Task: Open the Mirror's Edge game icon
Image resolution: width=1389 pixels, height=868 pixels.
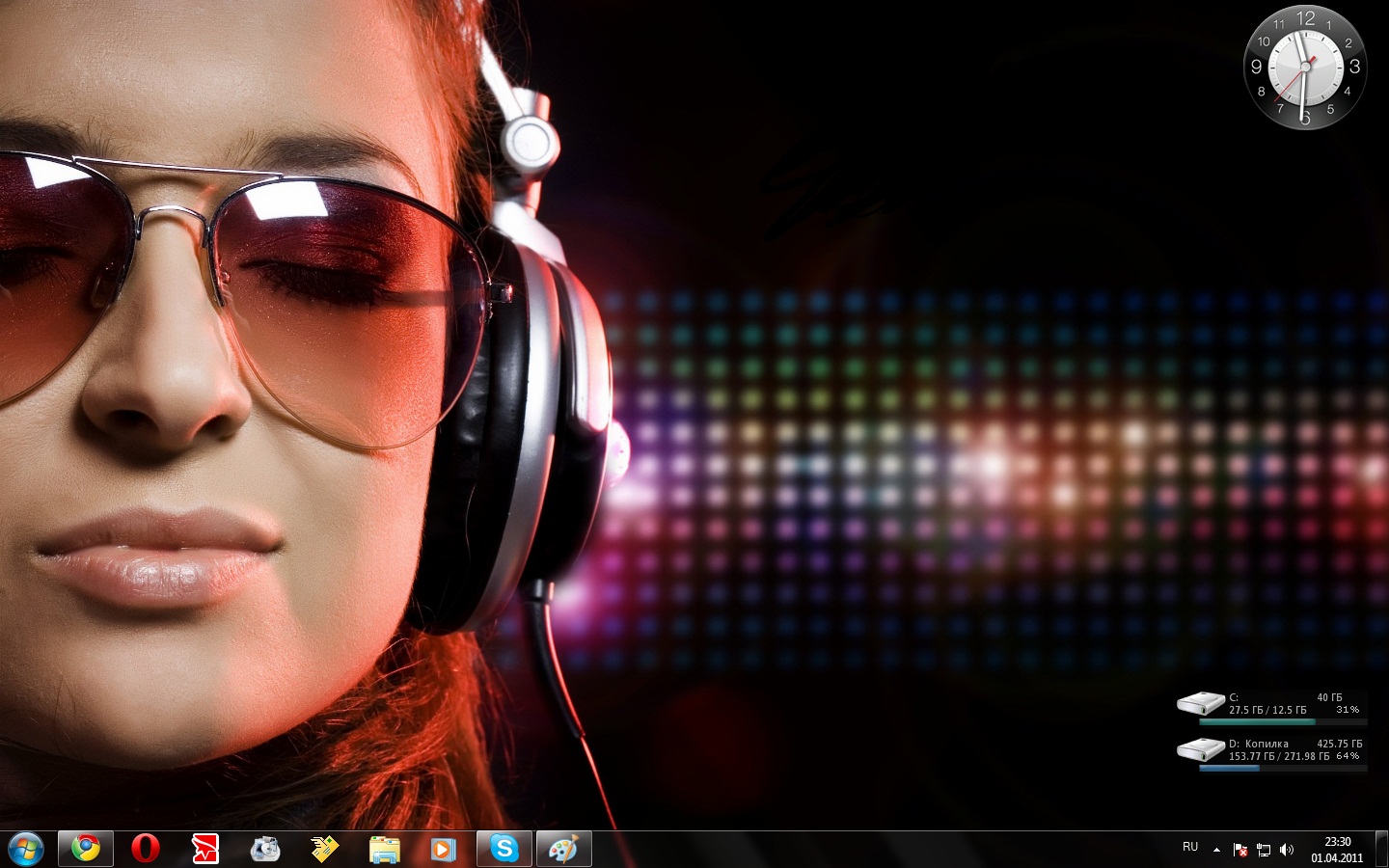Action: pos(205,849)
